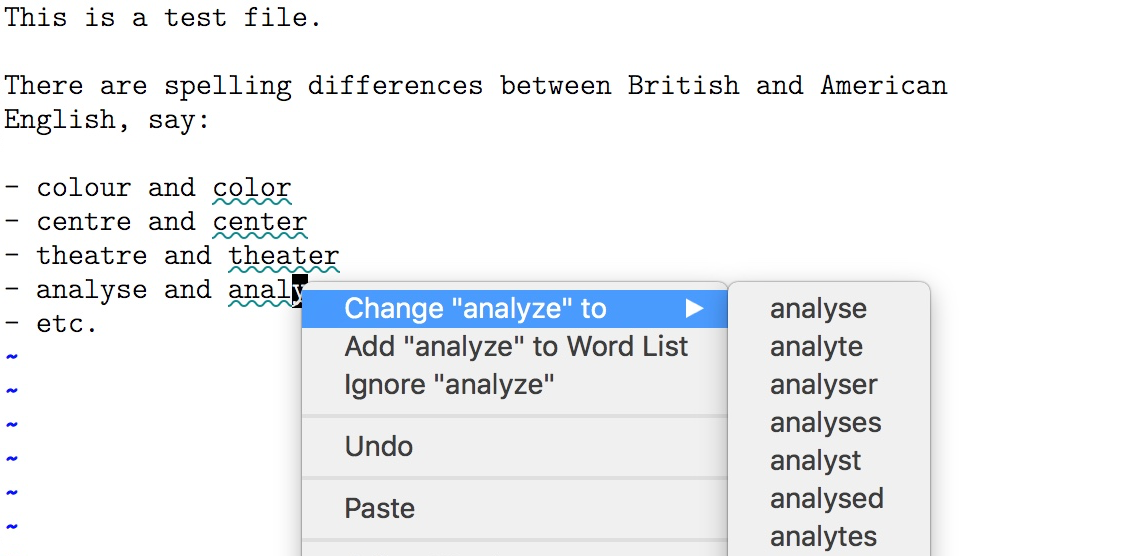Image resolution: width=1142 pixels, height=556 pixels.
Task: Click the underlined word "center"
Action: [260, 222]
